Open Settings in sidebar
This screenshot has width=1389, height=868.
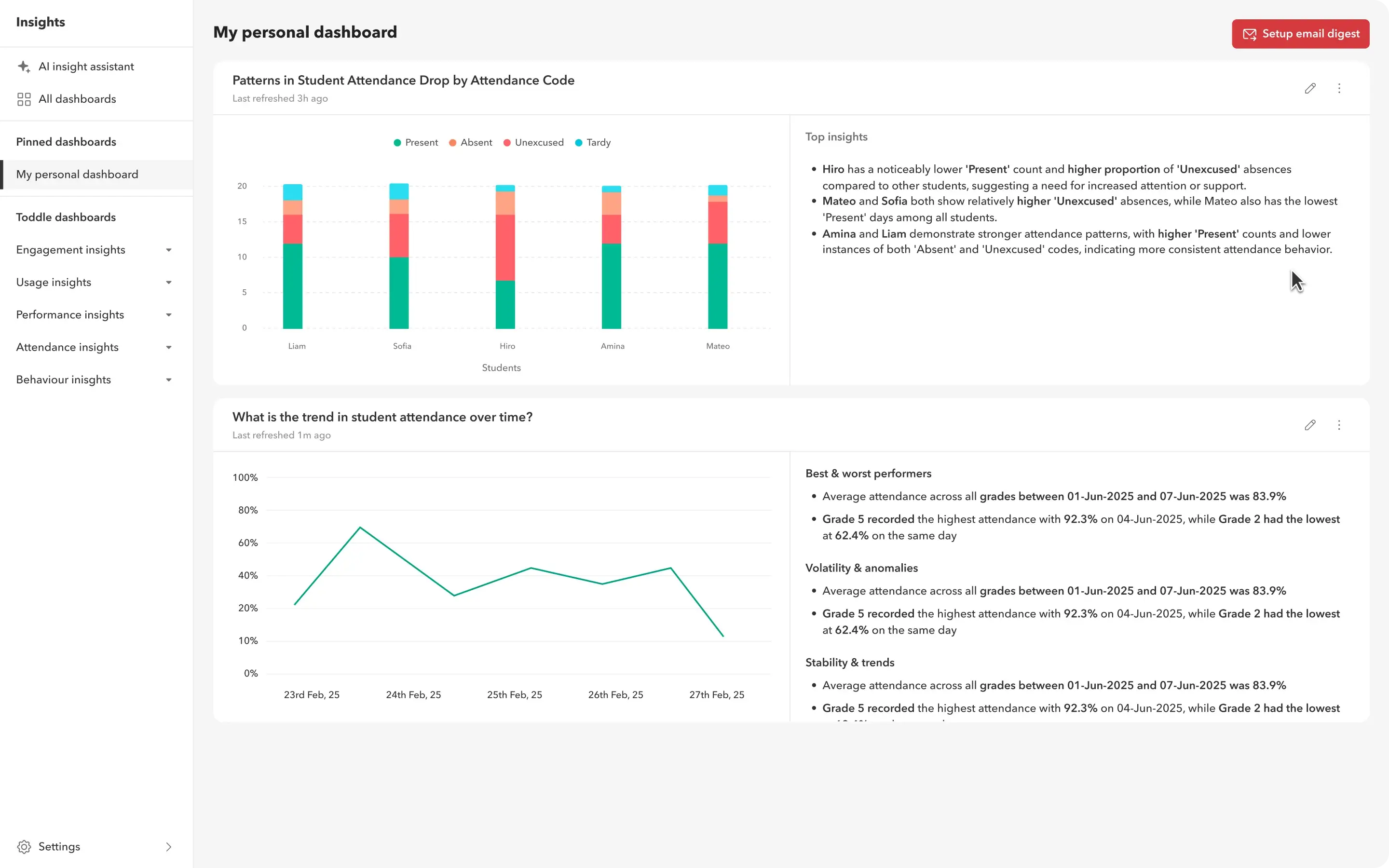click(x=96, y=847)
